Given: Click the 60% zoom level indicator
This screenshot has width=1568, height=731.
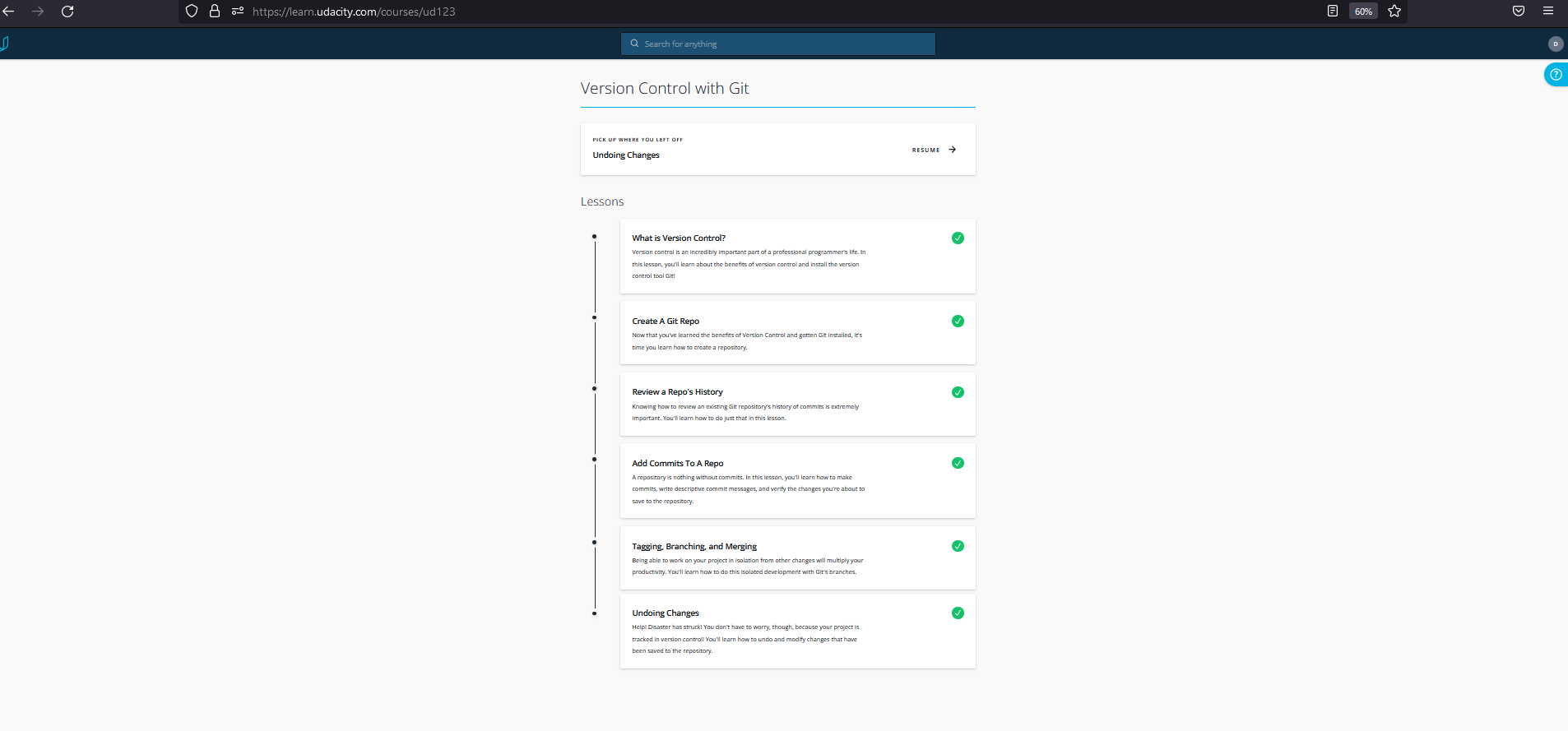Looking at the screenshot, I should (1363, 12).
